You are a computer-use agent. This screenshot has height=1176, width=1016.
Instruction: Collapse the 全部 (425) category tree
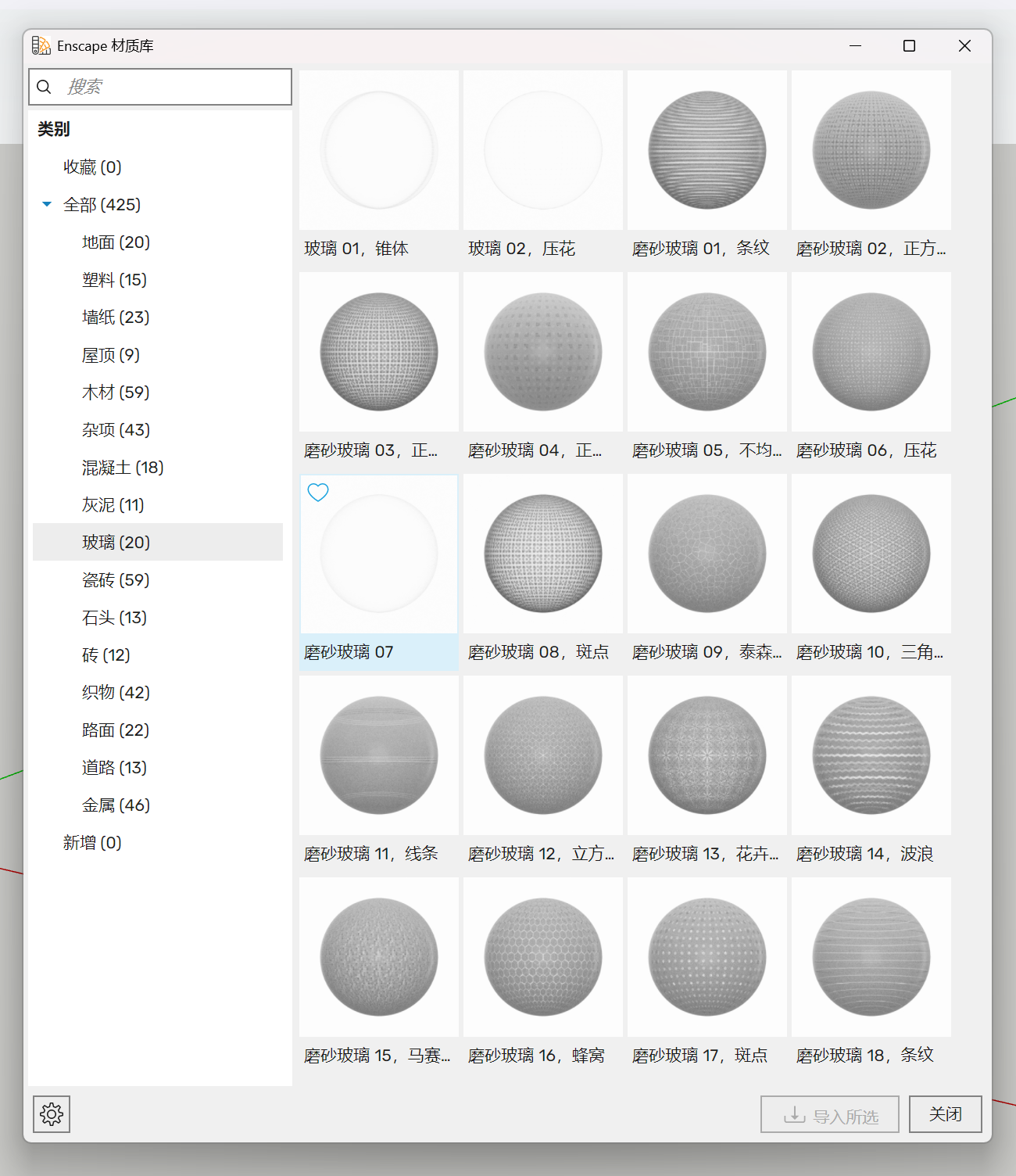pos(47,205)
